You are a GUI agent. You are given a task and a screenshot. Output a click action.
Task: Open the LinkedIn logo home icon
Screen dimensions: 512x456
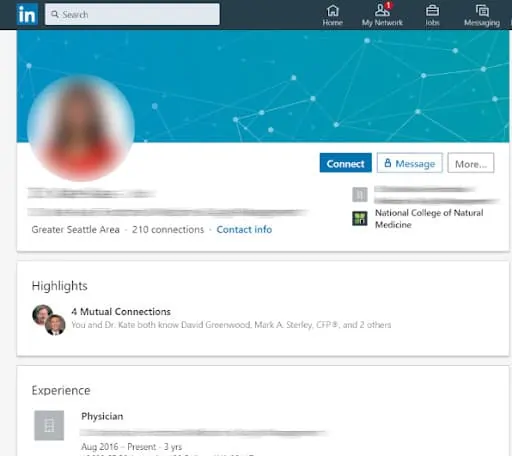click(27, 15)
